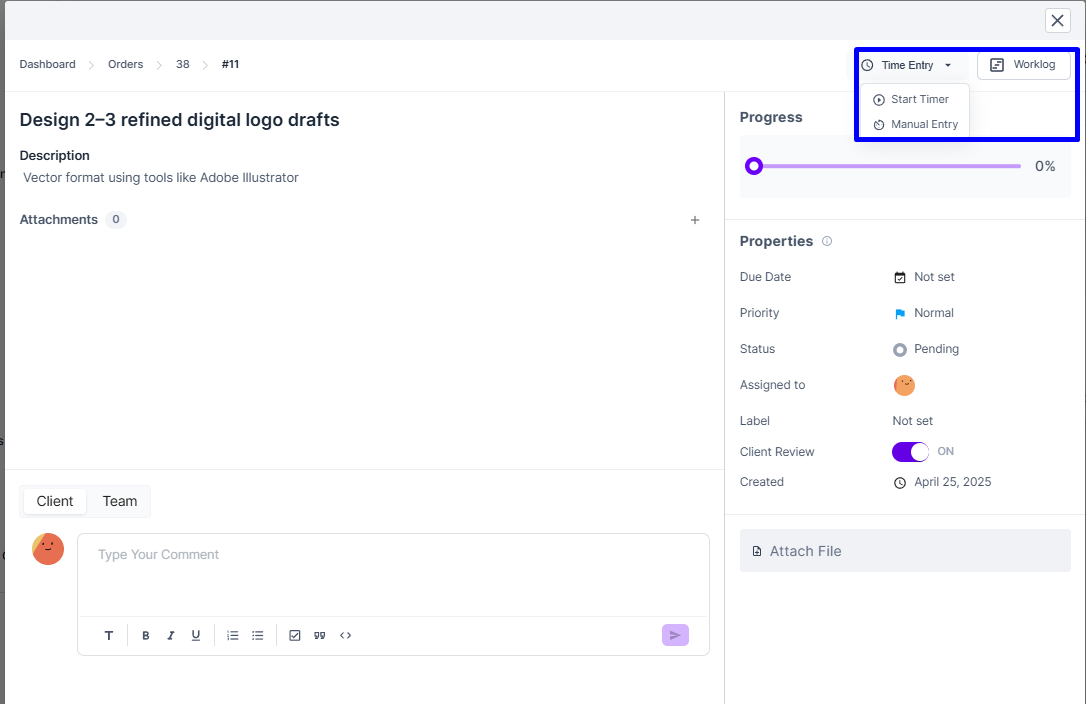
Task: Go to Orders in breadcrumb
Action: pyautogui.click(x=125, y=65)
